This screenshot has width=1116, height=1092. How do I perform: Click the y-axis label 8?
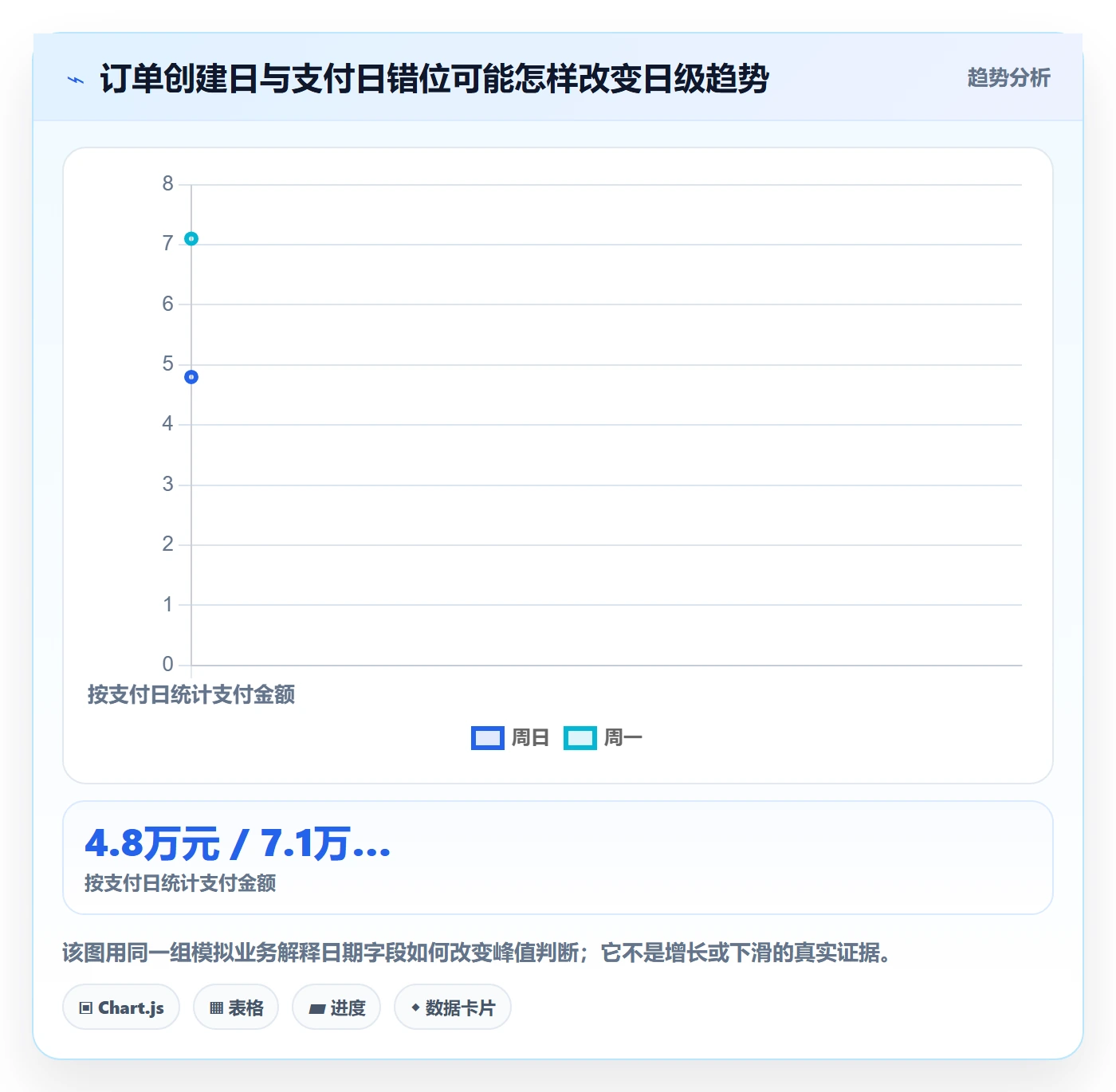coord(167,184)
